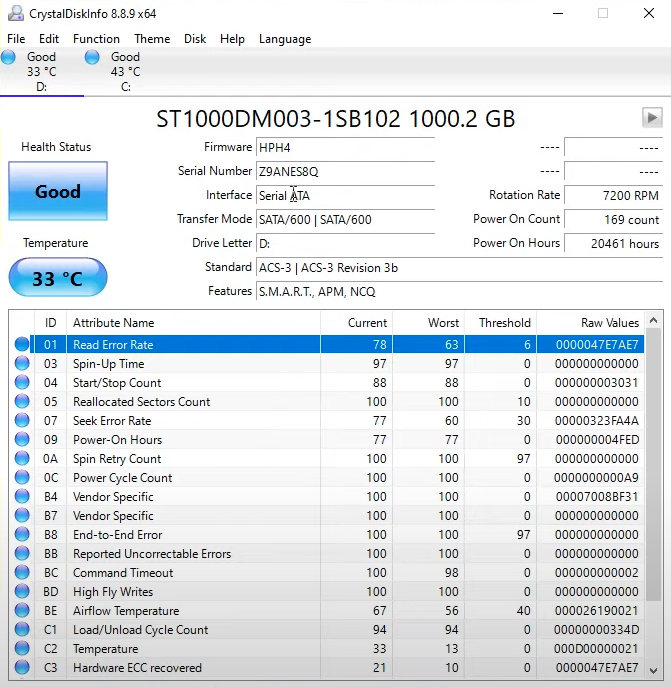The width and height of the screenshot is (671, 688).
Task: Switch to the C: disk tab at 43 °C
Action: [x=126, y=72]
